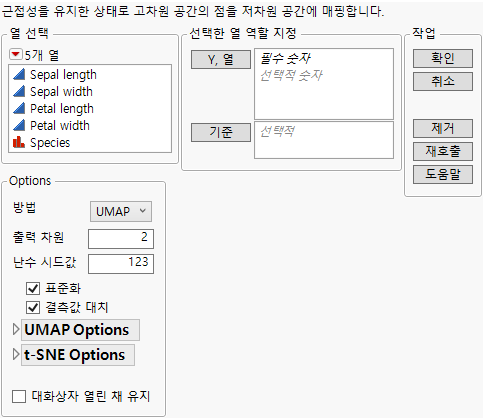Click the UMAP Options section header
The height and width of the screenshot is (418, 483).
(x=80, y=330)
